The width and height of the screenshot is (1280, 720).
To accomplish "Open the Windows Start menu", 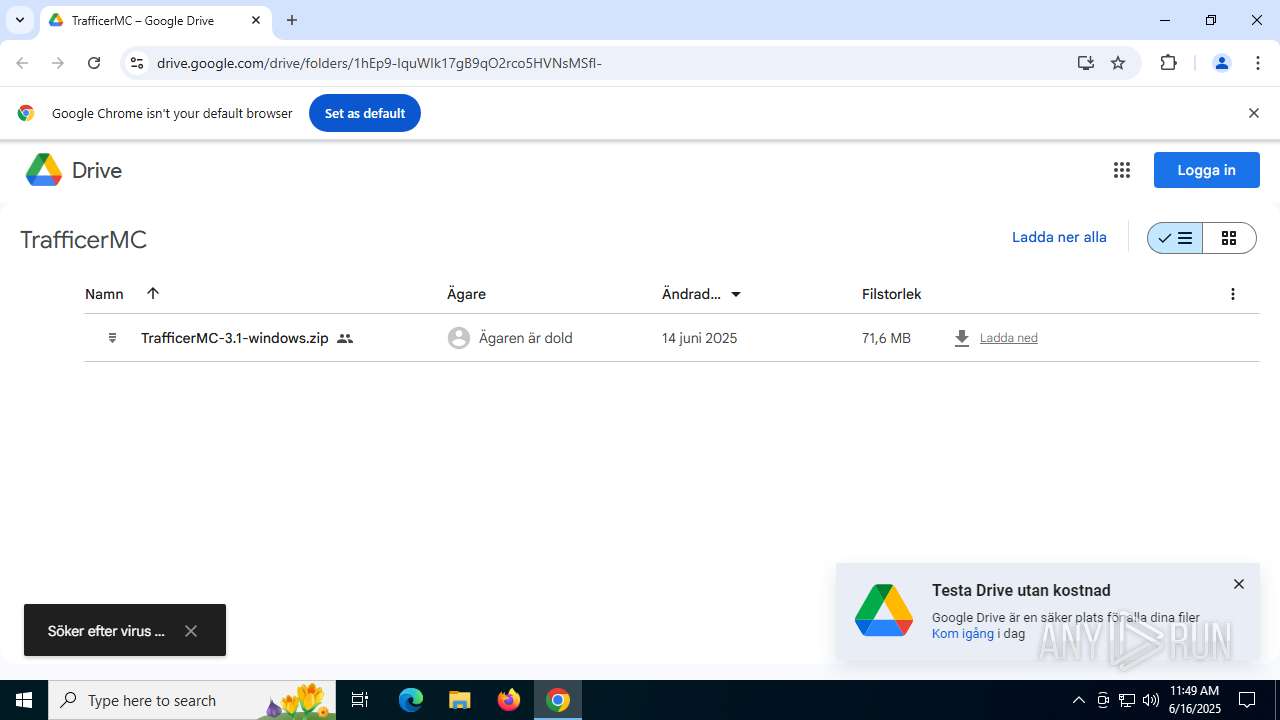I will tap(24, 700).
